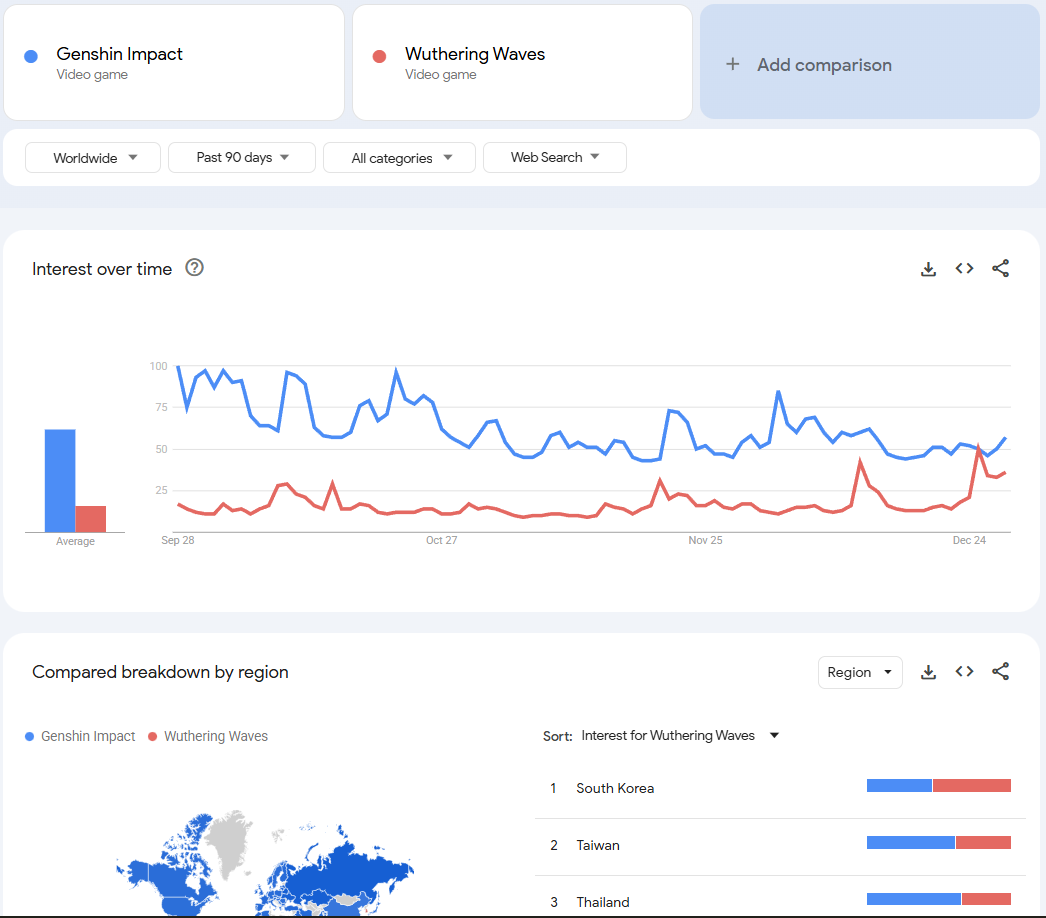The image size is (1046, 918).
Task: Edit the Genshin Impact search term card
Action: pos(173,63)
